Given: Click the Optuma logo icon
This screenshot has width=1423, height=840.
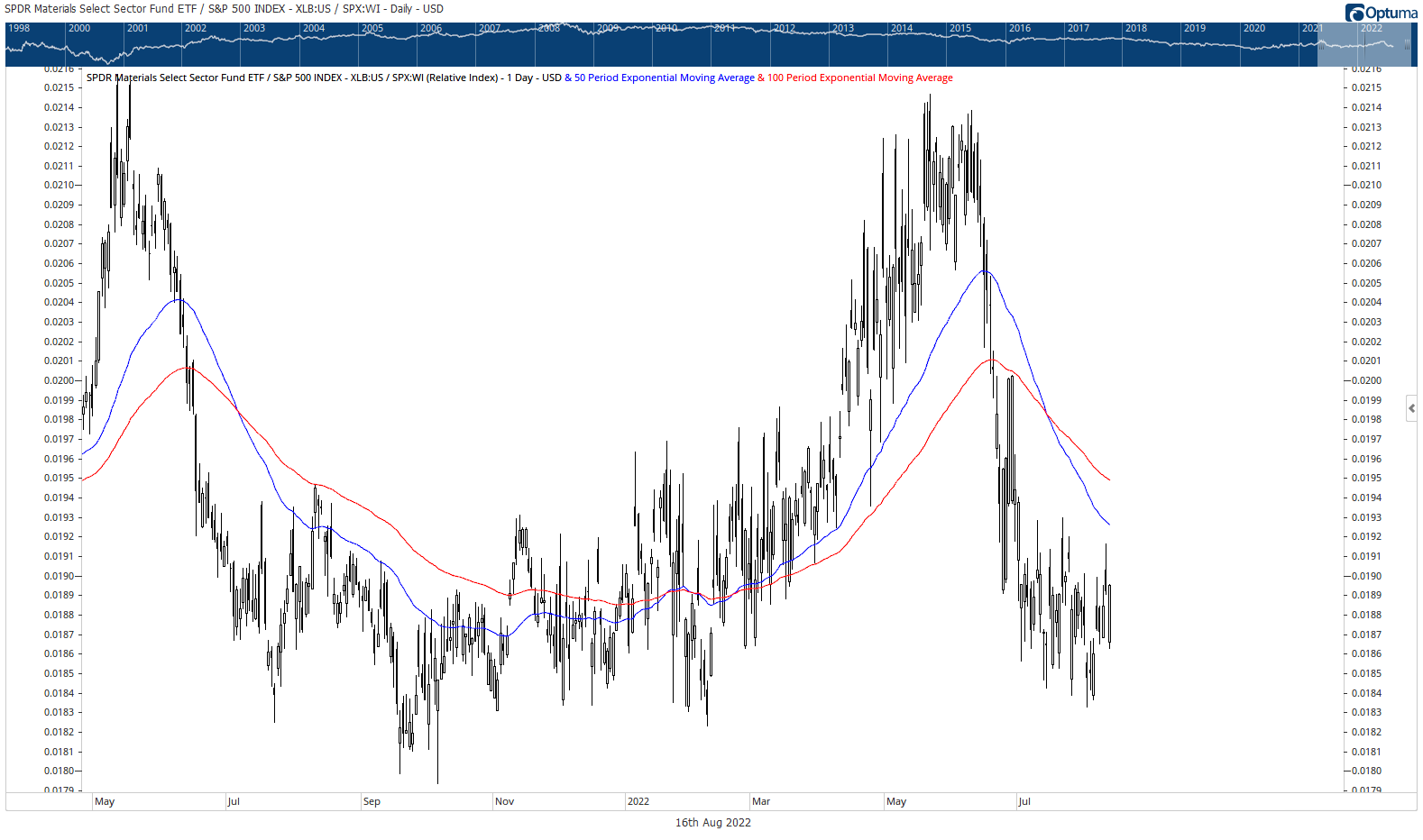Looking at the screenshot, I should [1354, 13].
